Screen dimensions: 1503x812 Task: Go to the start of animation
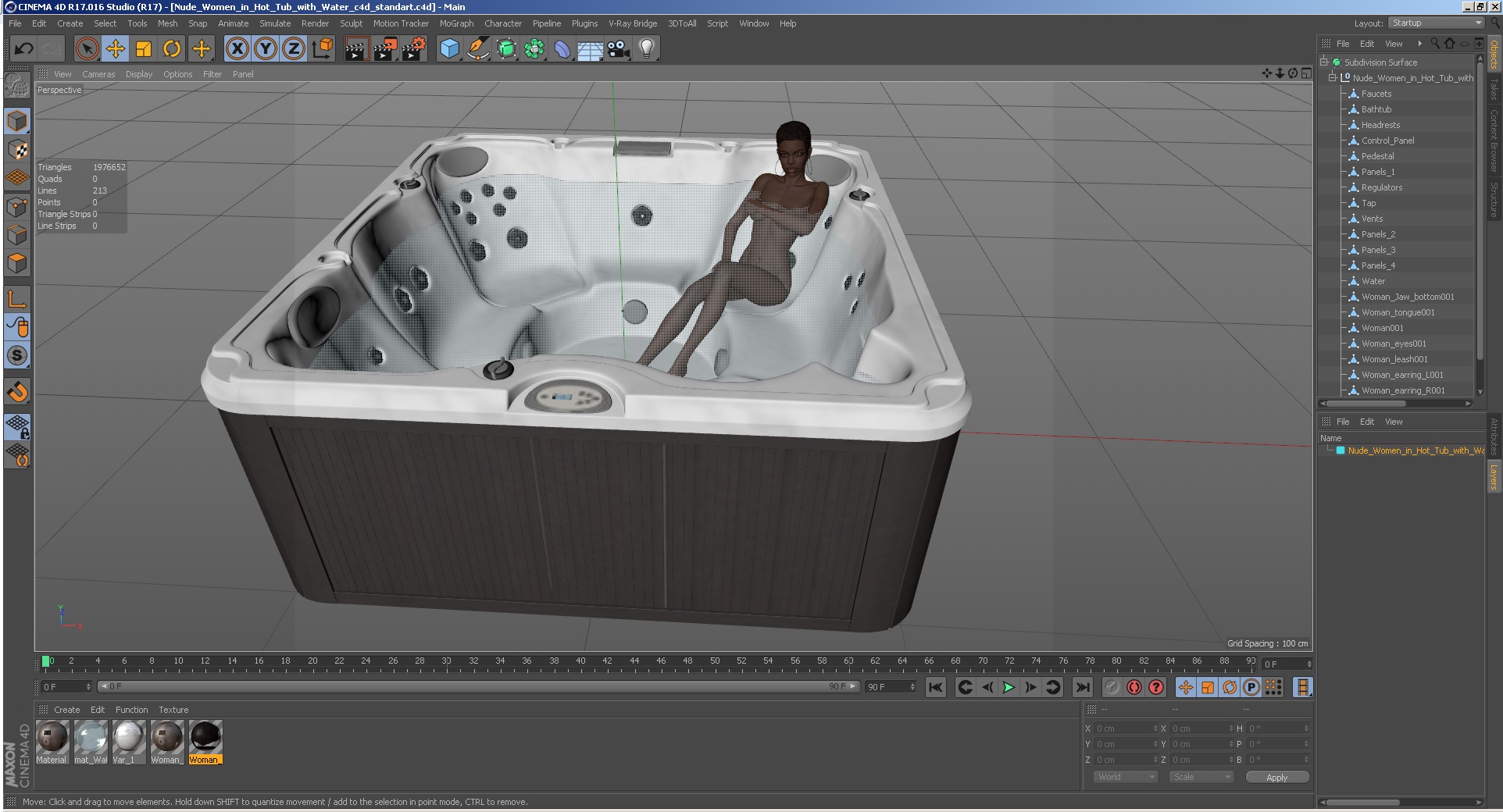point(935,687)
